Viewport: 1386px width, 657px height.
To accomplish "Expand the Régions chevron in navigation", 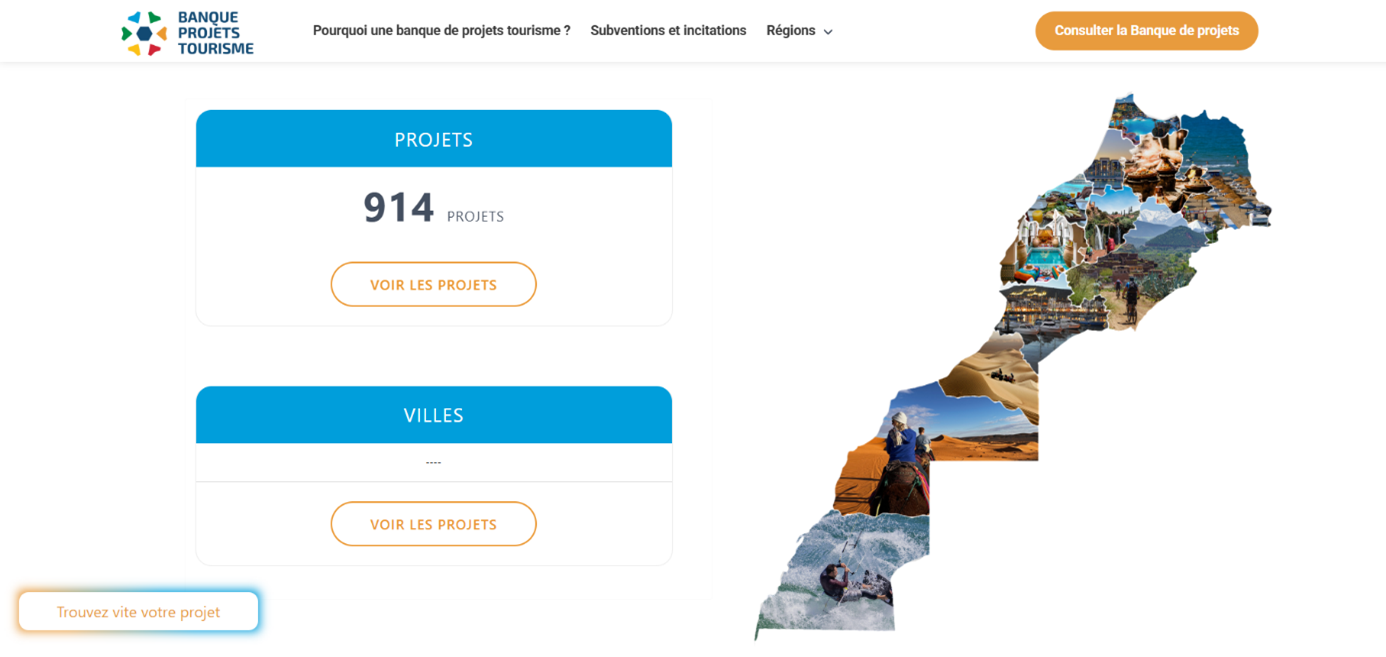I will pyautogui.click(x=828, y=32).
